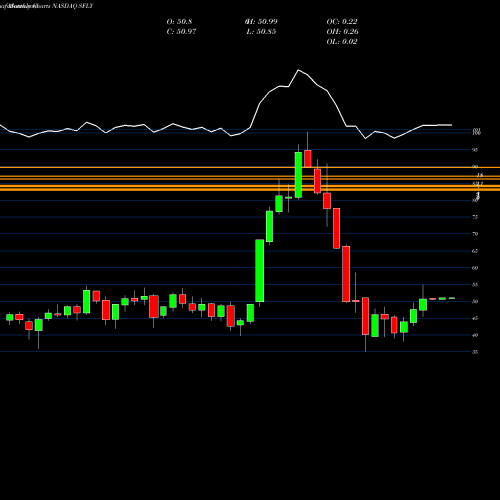Screen dimensions: 500x500
Task: Click the 60 price axis label
Action: (475, 268)
